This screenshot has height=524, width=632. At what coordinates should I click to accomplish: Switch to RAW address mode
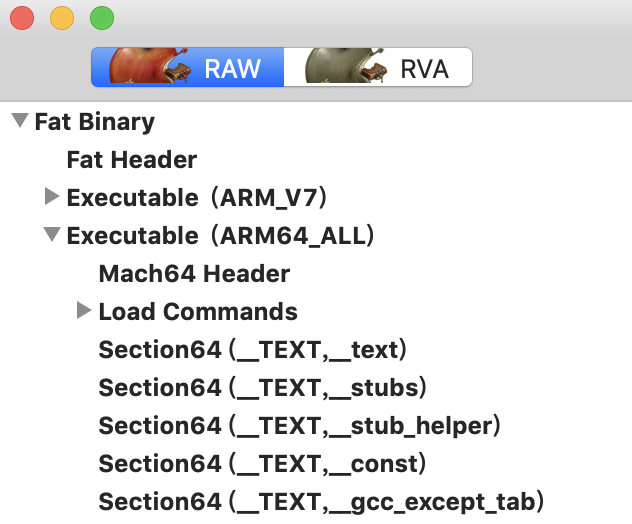187,67
